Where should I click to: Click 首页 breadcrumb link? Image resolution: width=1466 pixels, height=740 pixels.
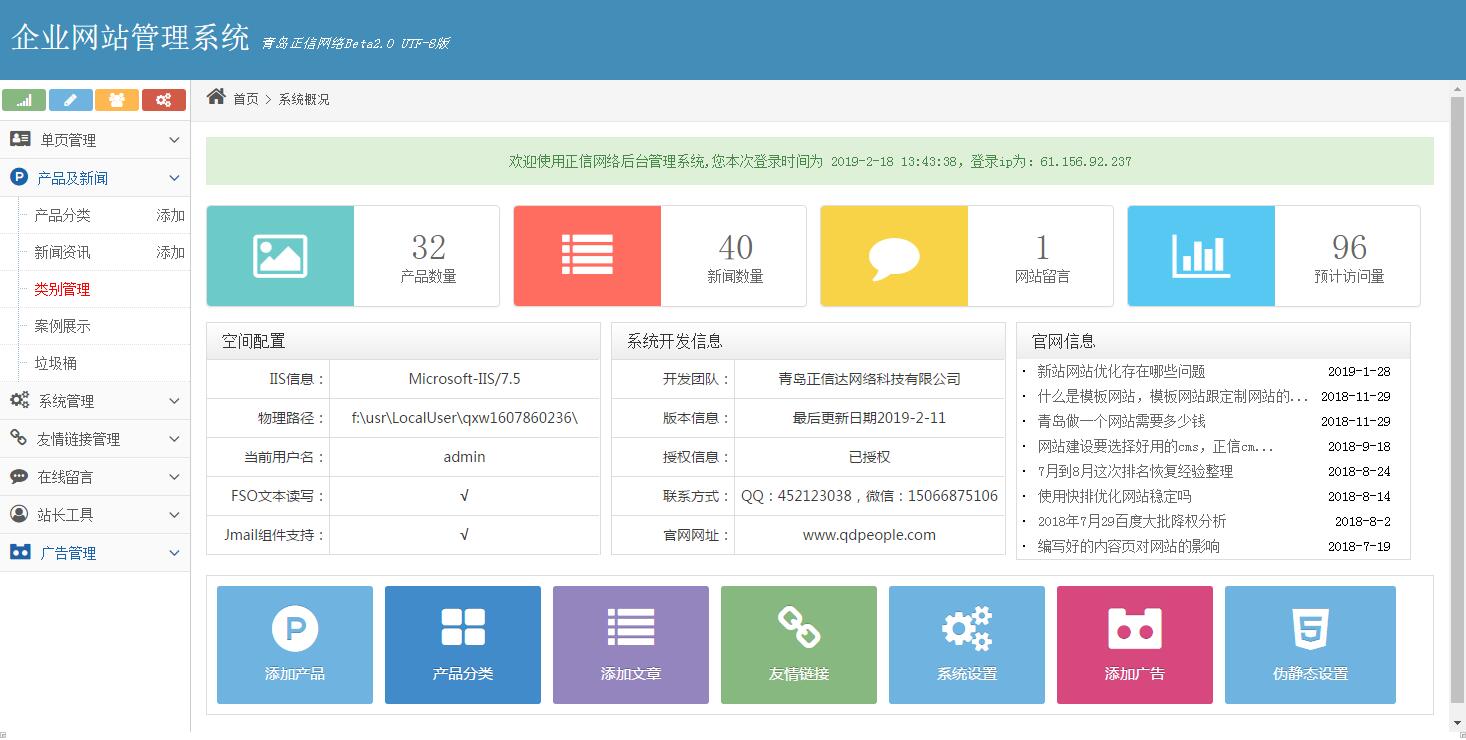pyautogui.click(x=246, y=99)
